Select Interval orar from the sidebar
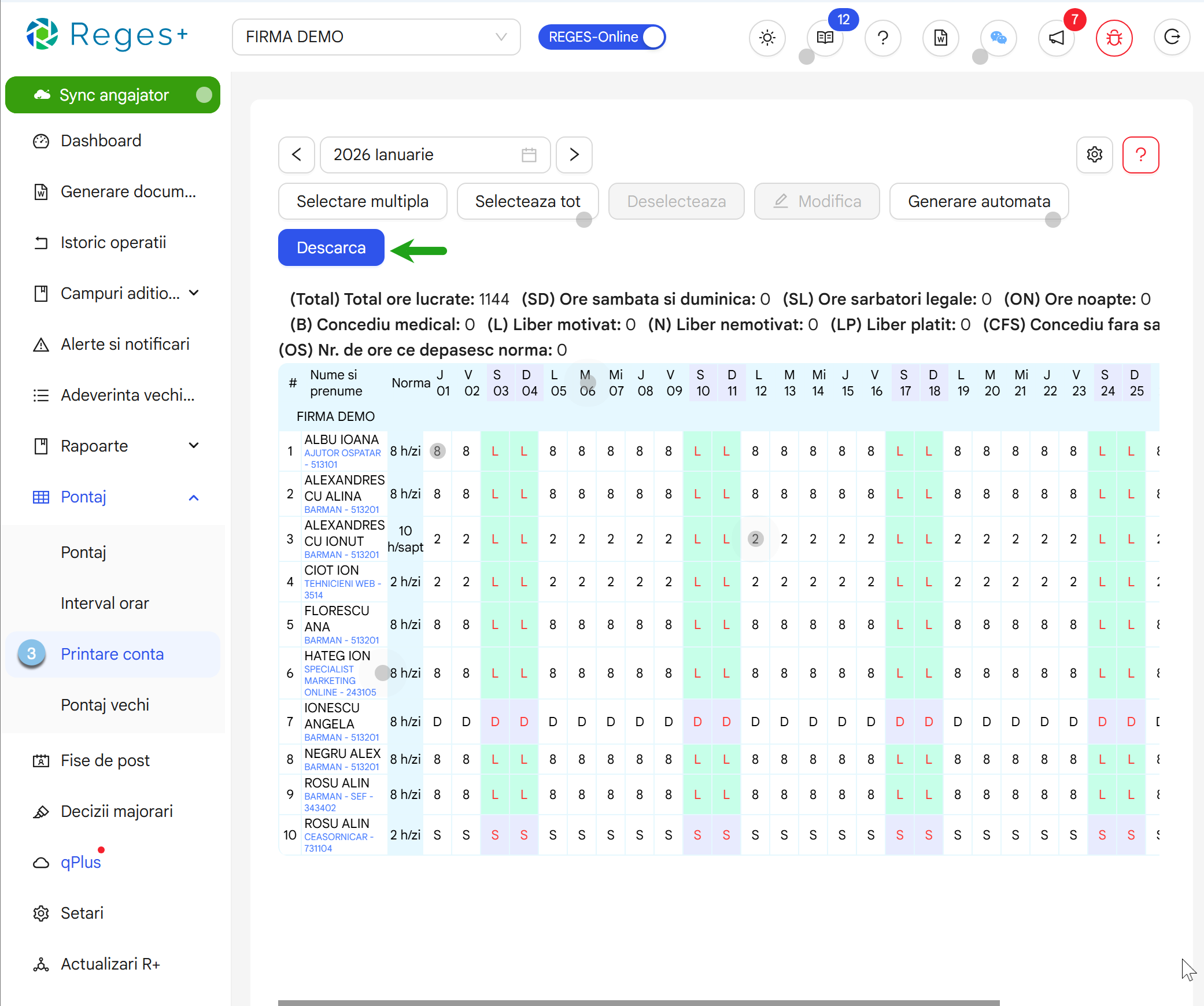This screenshot has height=1006, width=1204. click(105, 603)
